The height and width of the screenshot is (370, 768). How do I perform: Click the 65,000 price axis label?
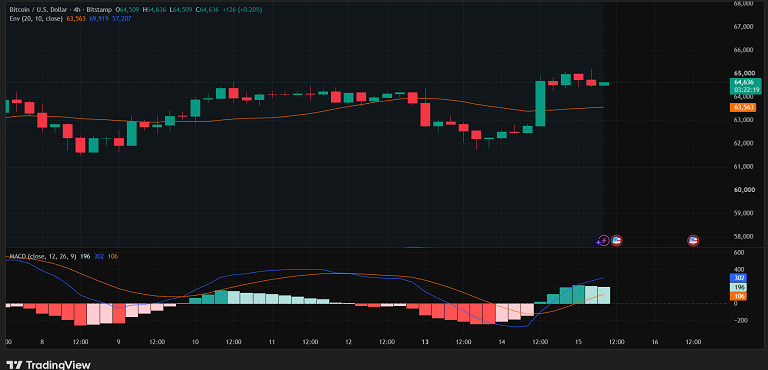(744, 73)
